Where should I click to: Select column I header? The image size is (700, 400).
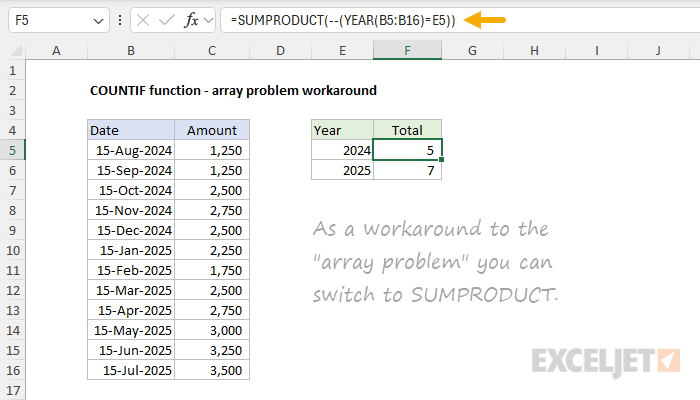tap(596, 51)
